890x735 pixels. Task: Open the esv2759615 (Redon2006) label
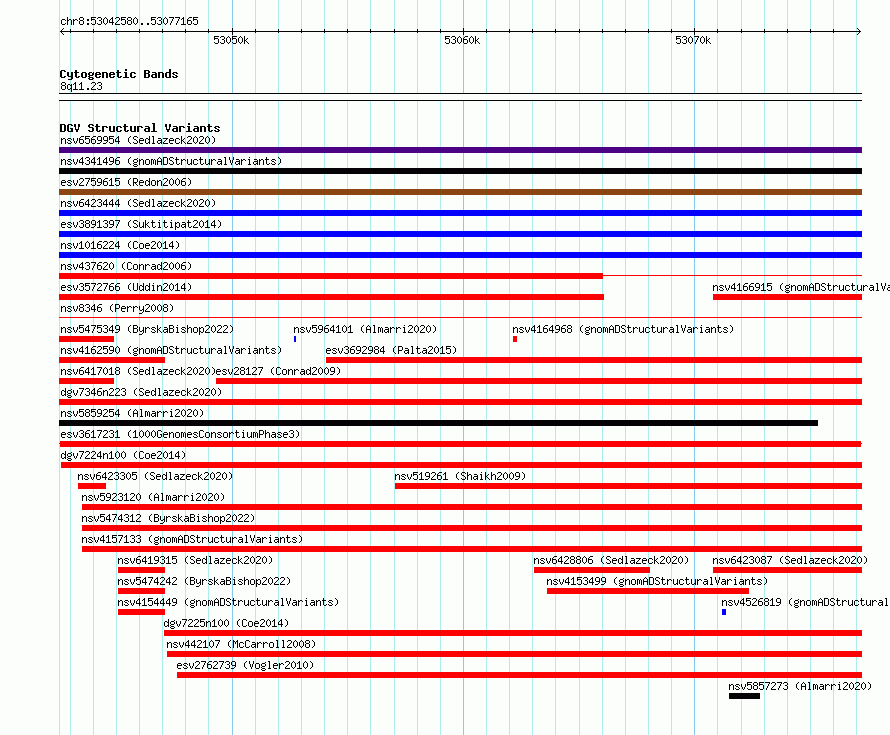point(126,182)
